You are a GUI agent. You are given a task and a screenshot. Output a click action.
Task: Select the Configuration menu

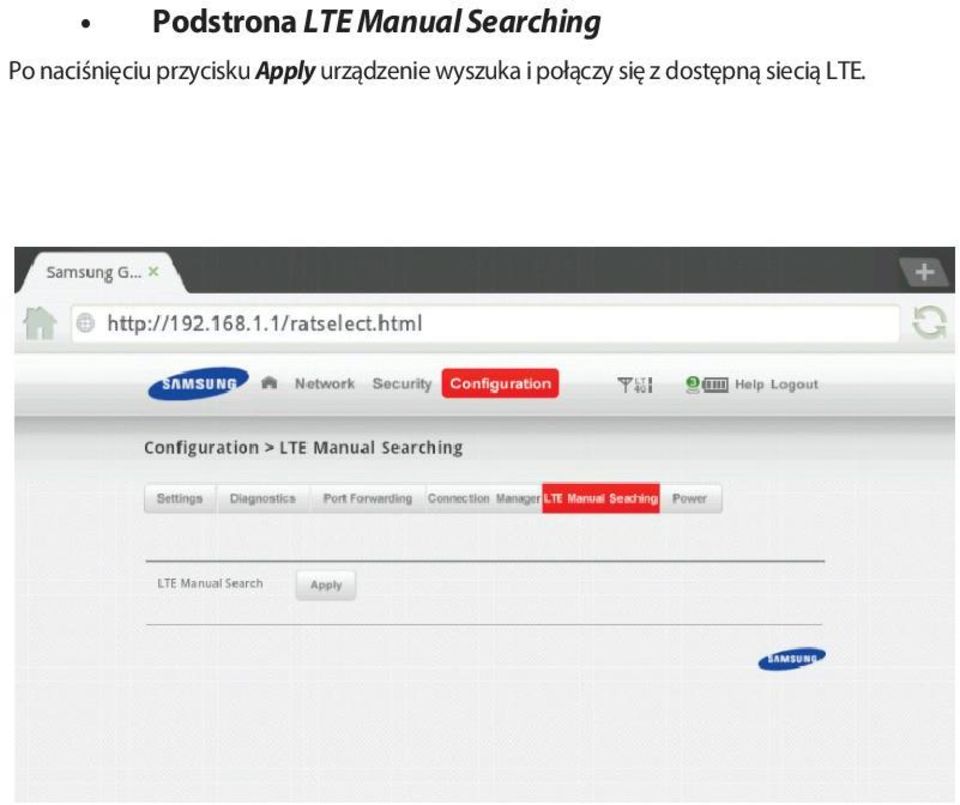tap(499, 384)
